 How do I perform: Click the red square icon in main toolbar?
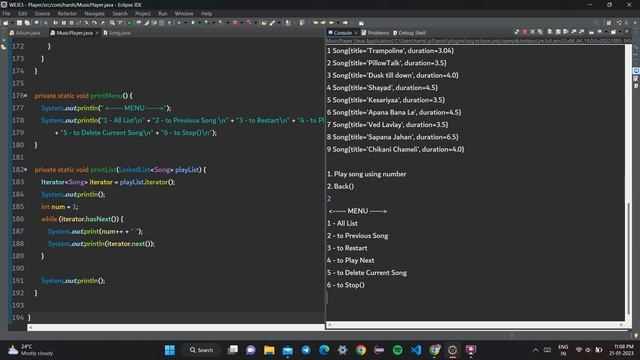[235, 23]
